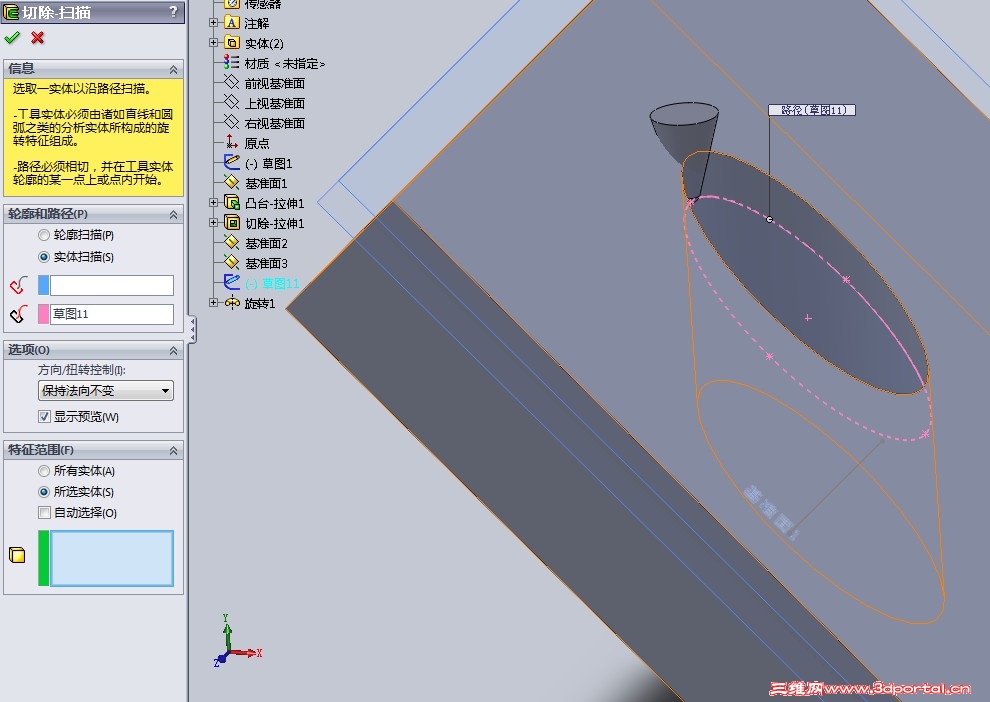Screen dimensions: 990x702
Task: Click the empty tool body input field
Action: pyautogui.click(x=112, y=285)
